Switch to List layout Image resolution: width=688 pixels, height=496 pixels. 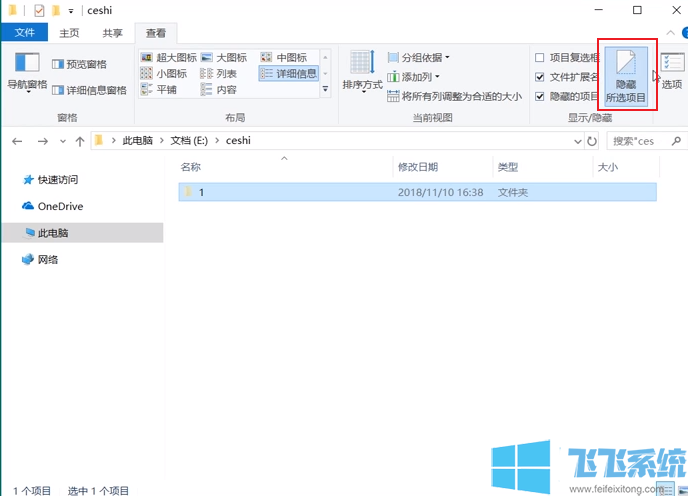219,74
